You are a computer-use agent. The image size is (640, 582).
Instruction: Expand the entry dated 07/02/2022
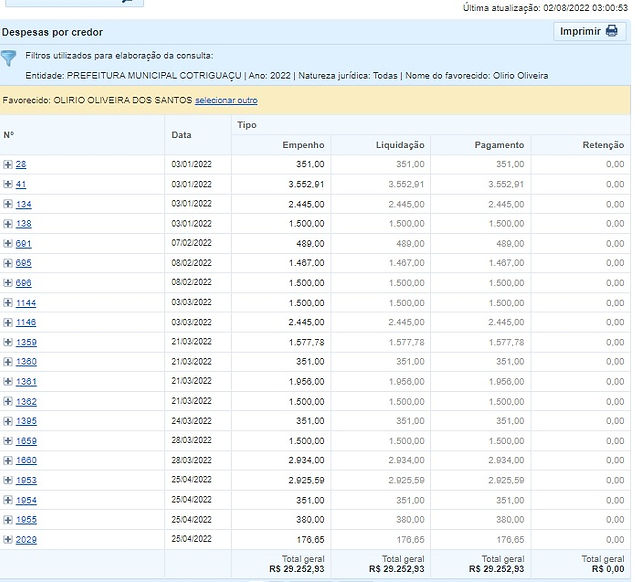pyautogui.click(x=7, y=243)
